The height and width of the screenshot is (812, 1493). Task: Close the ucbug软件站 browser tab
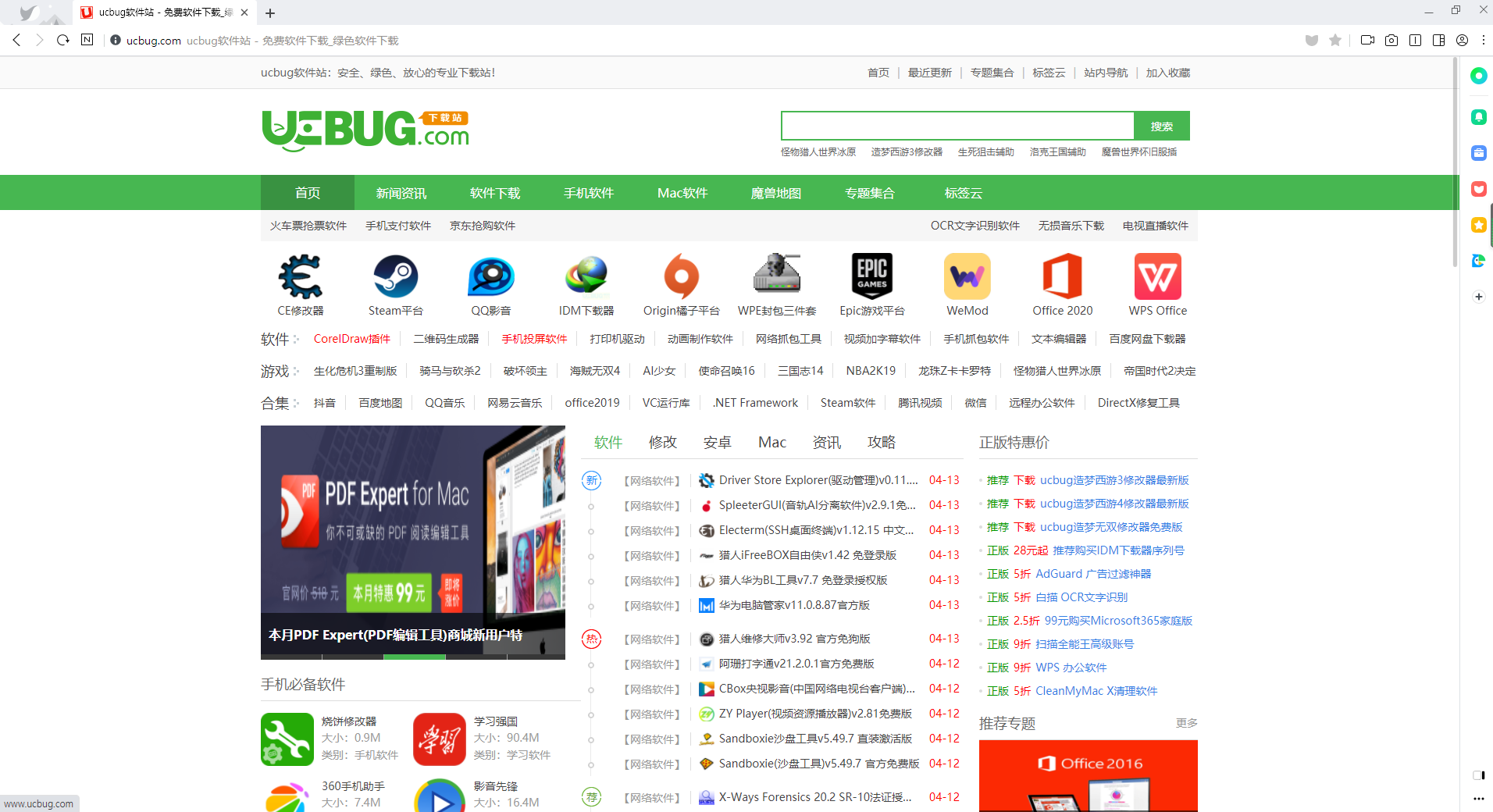click(244, 12)
